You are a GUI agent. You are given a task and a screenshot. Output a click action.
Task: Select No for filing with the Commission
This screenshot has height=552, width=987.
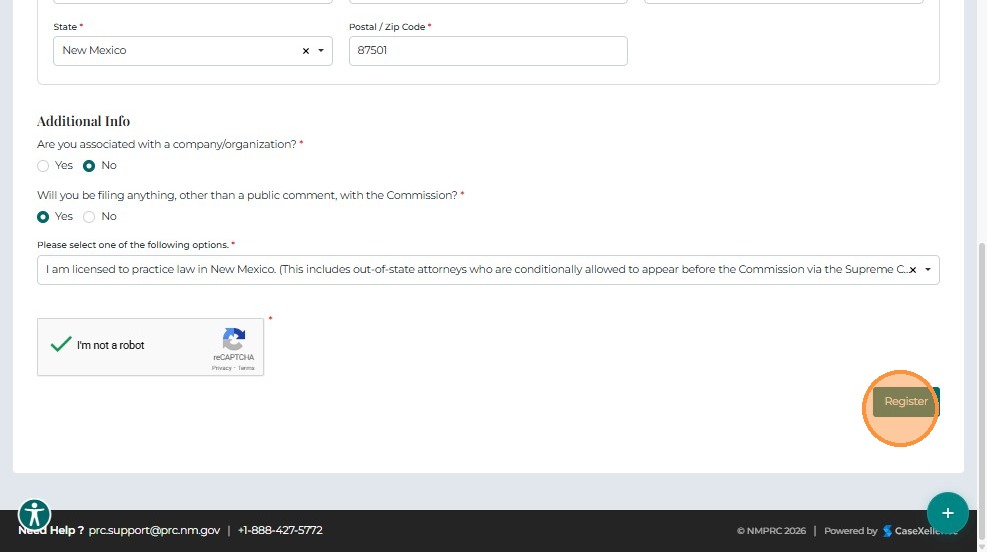click(x=89, y=217)
